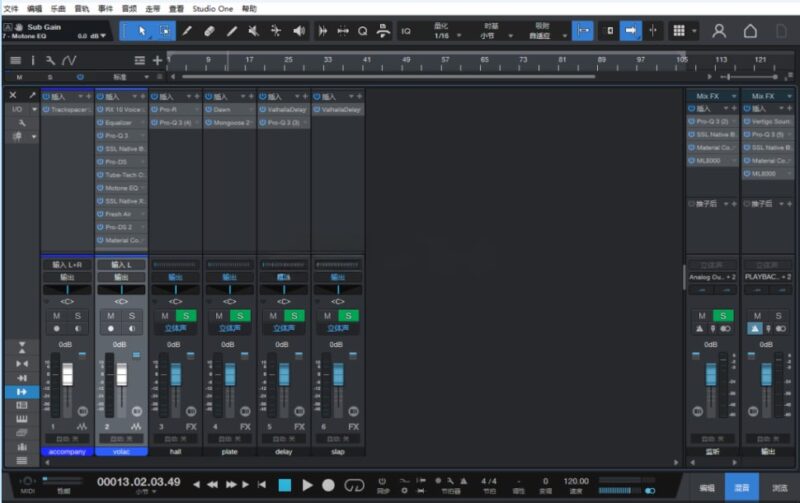This screenshot has width=800, height=503.
Task: Open the Start page home icon
Action: 750,31
